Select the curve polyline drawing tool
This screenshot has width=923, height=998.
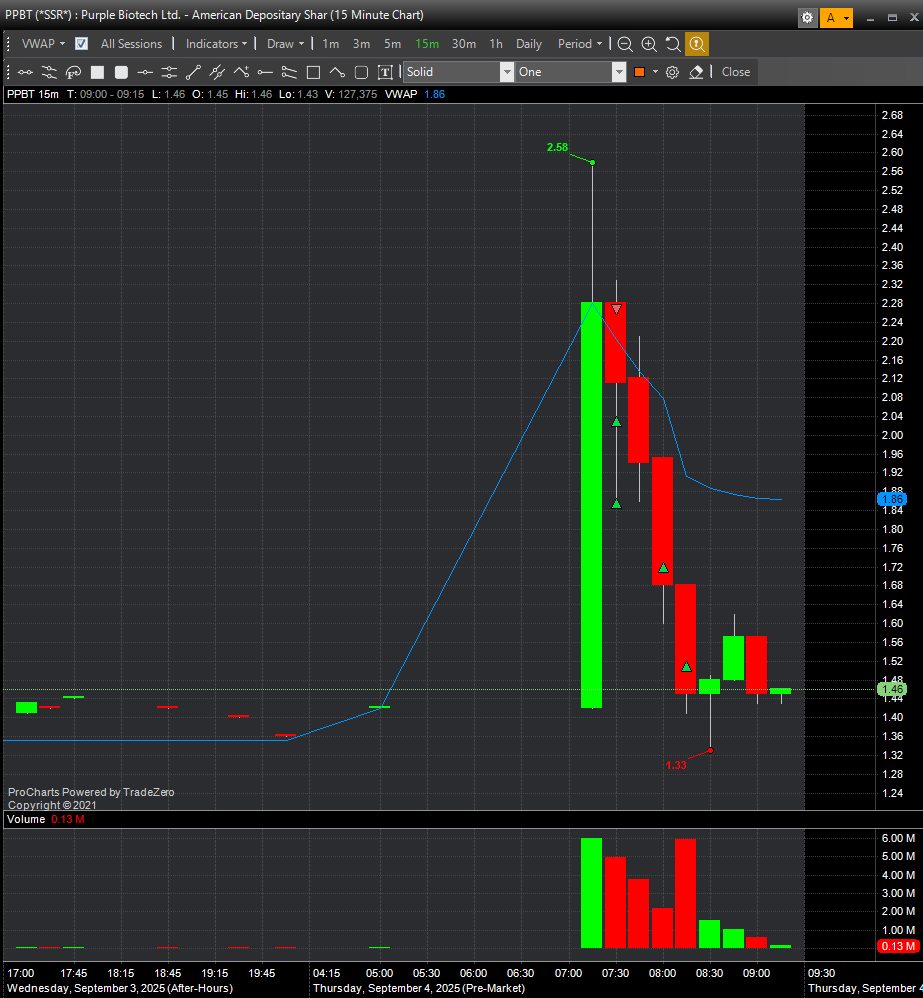click(337, 72)
